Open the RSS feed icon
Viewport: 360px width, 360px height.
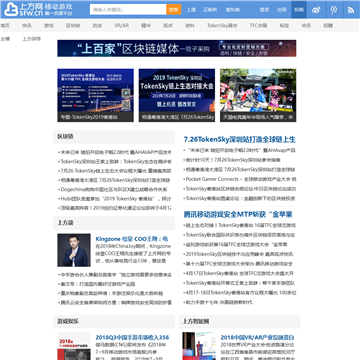coord(351,10)
